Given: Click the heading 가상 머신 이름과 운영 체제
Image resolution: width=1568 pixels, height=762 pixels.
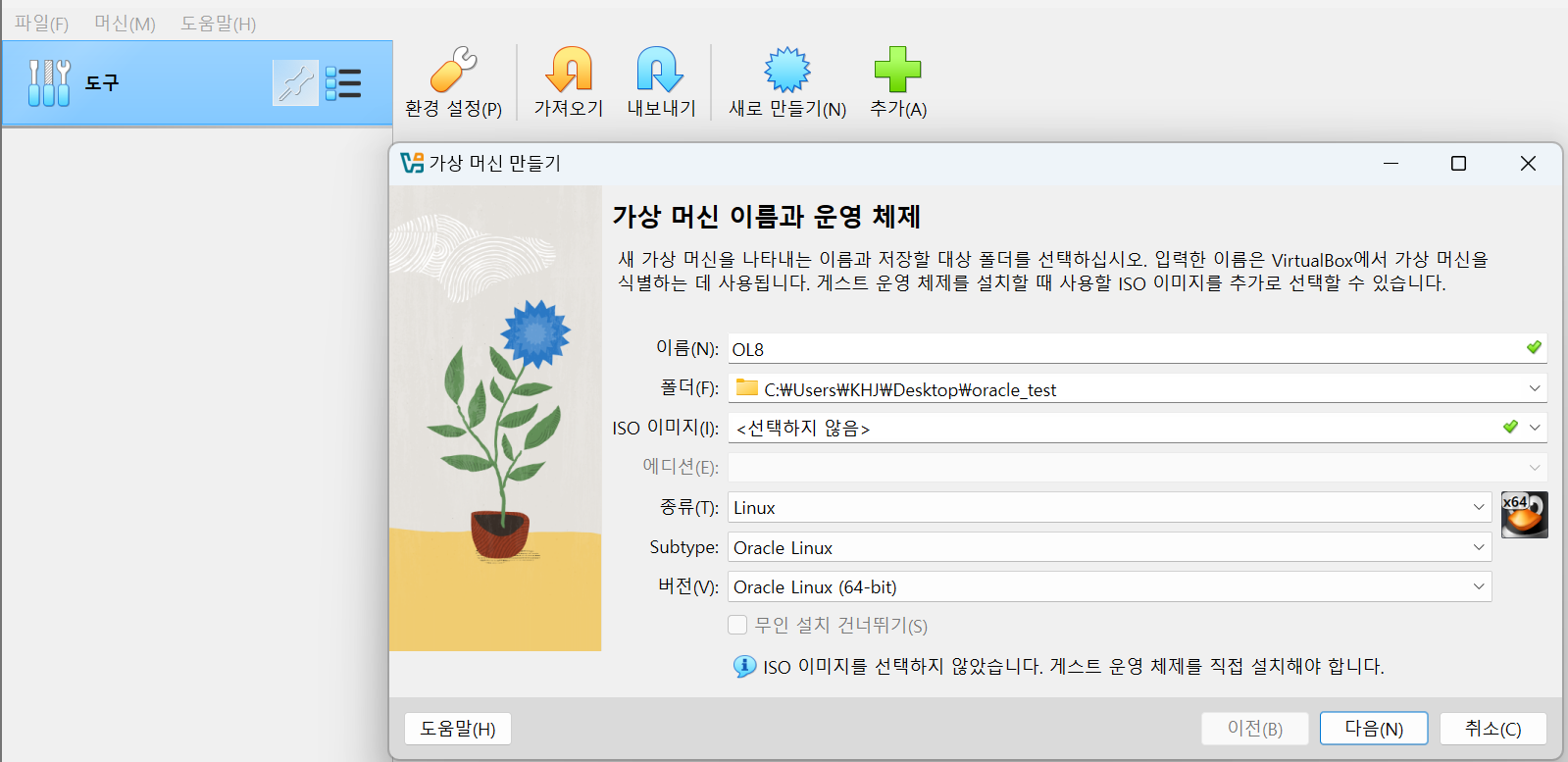Looking at the screenshot, I should [767, 217].
